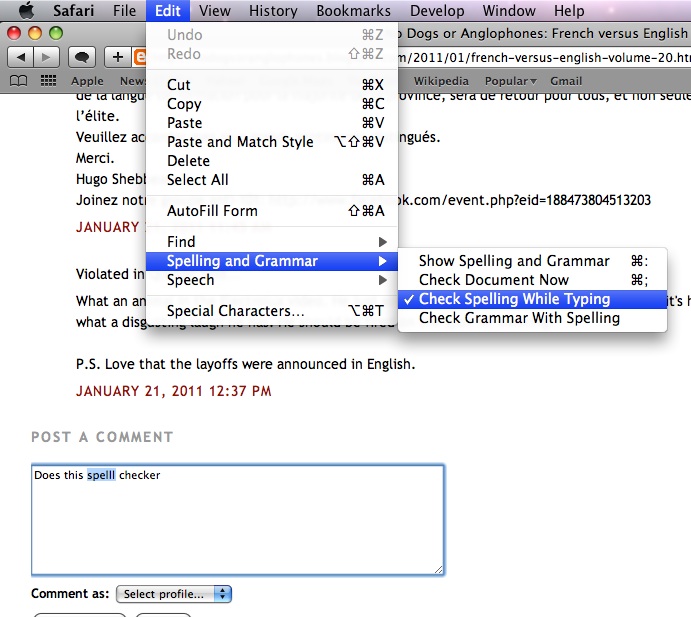Click the green zoom window button
The width and height of the screenshot is (691, 617).
tap(56, 33)
